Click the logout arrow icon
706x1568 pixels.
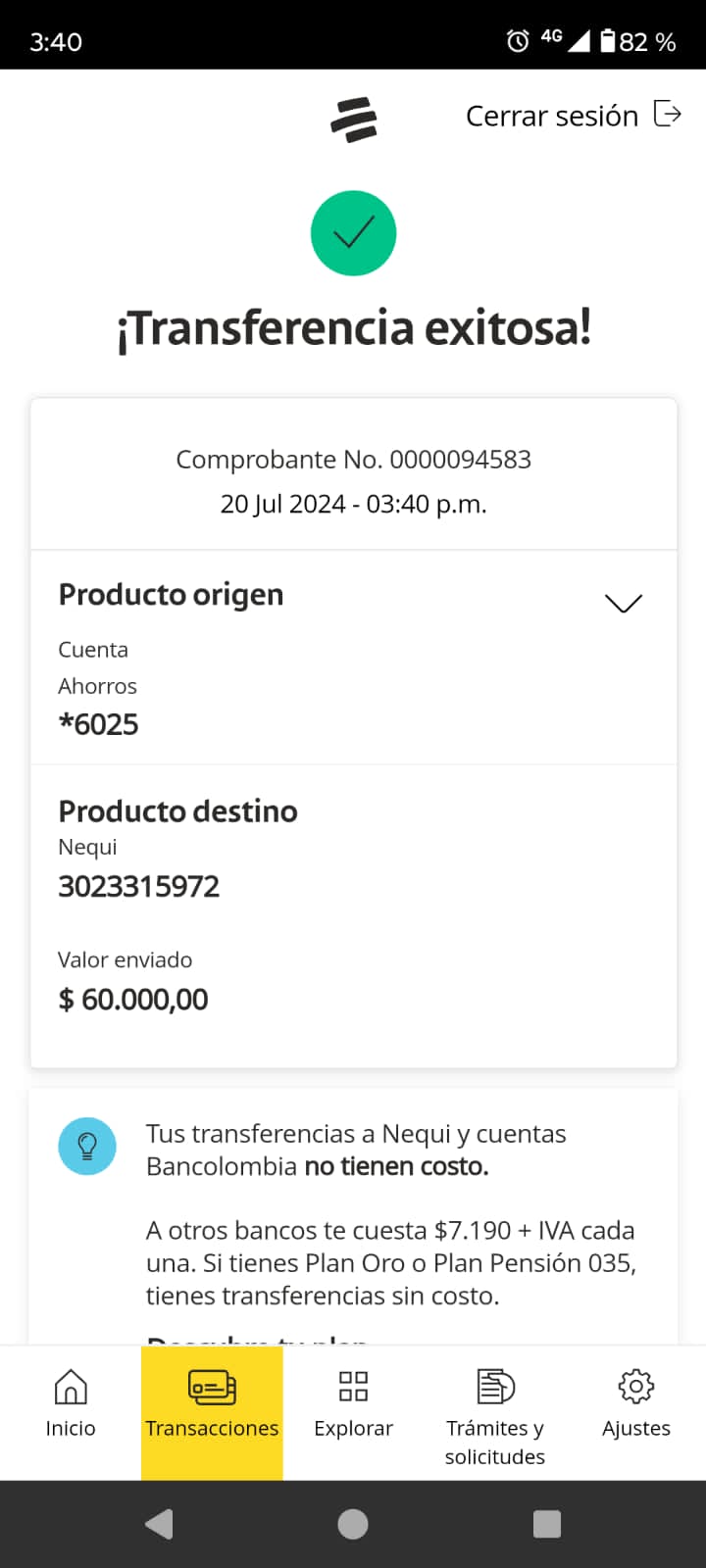(x=668, y=115)
